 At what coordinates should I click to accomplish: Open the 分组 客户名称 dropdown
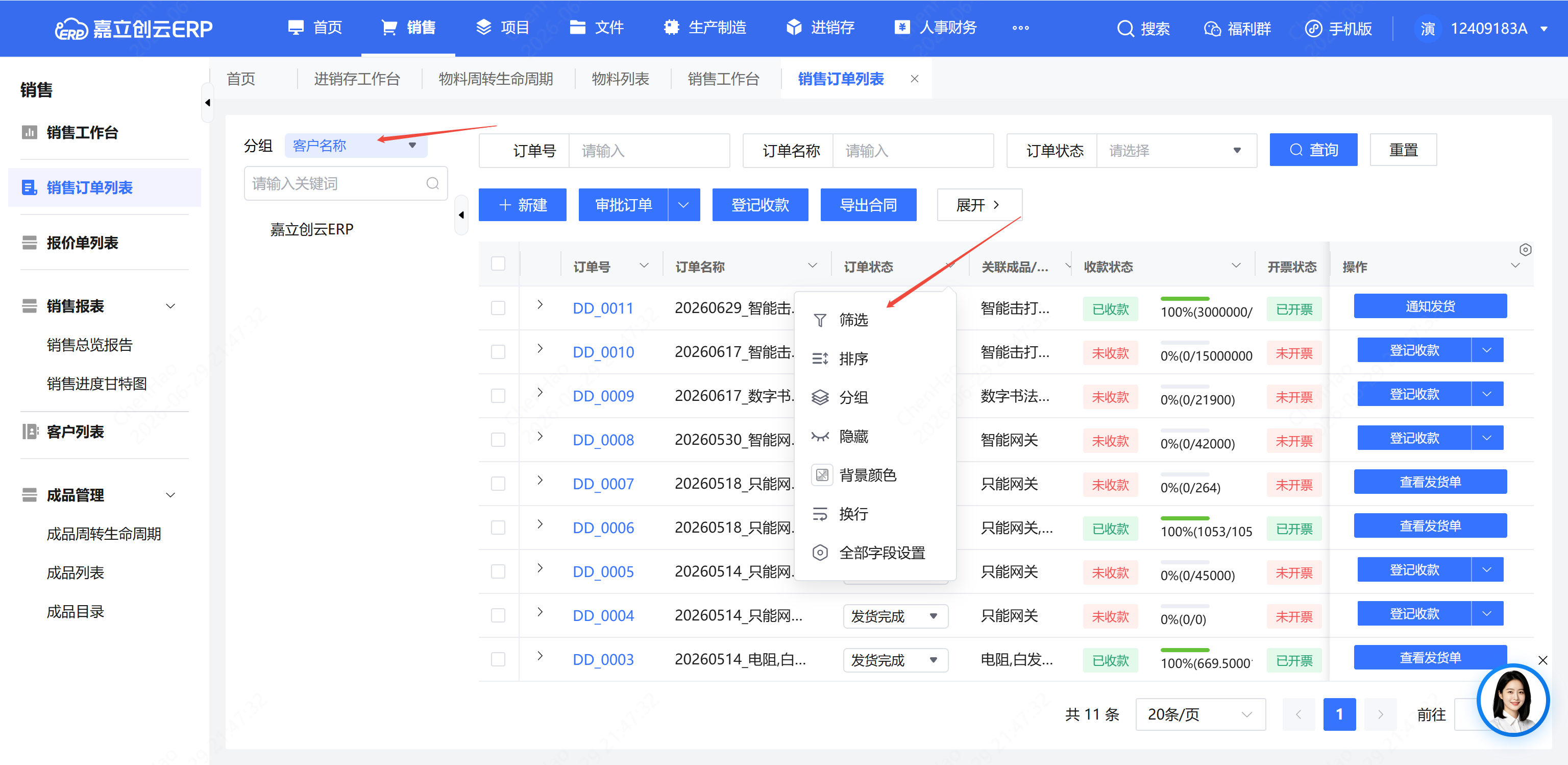[355, 145]
